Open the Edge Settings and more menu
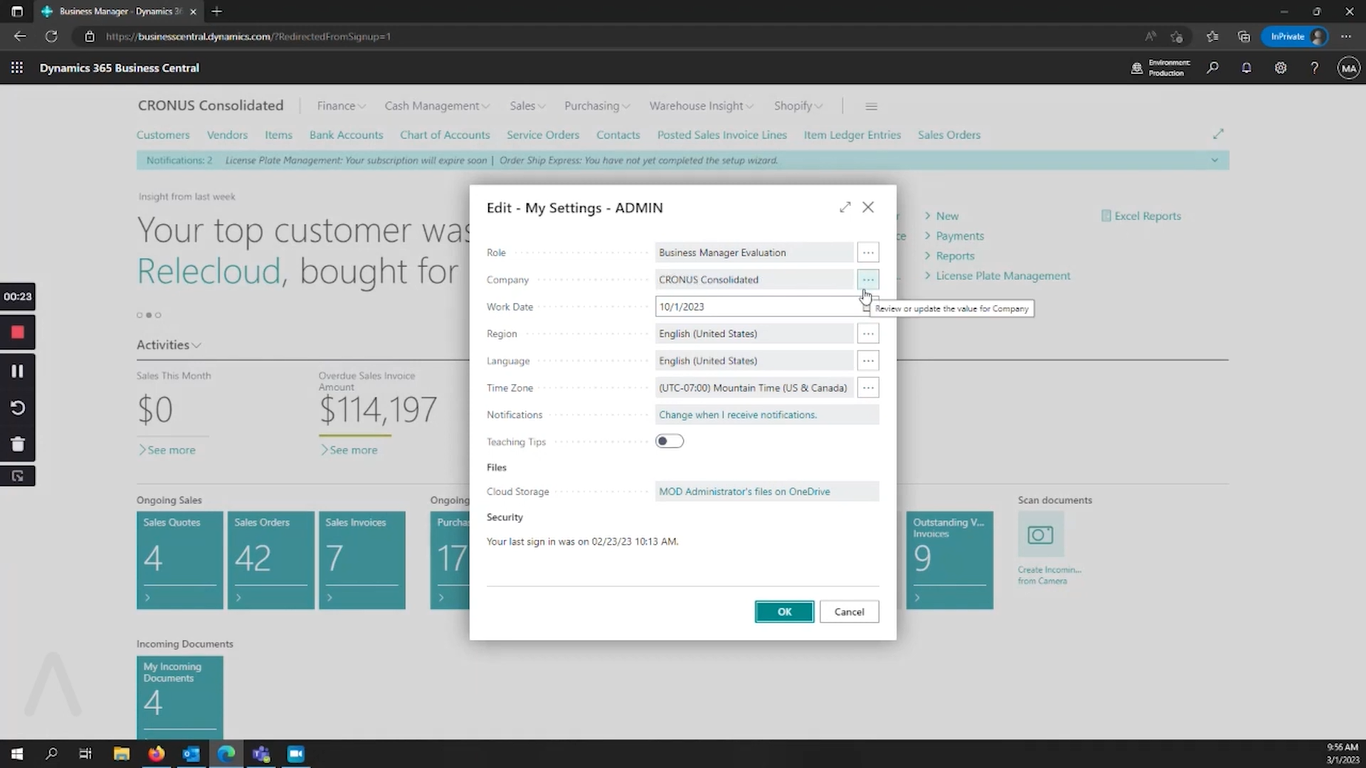 1346,36
